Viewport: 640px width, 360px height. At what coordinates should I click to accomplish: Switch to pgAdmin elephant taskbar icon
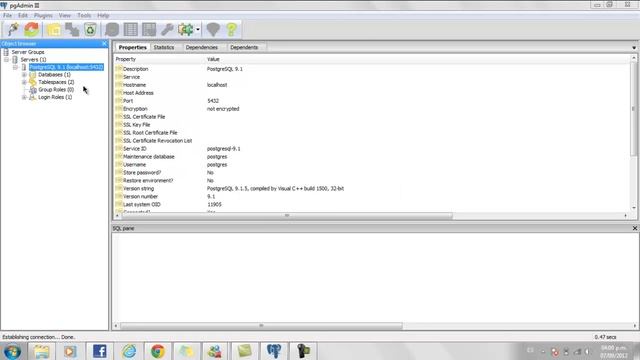(x=274, y=351)
